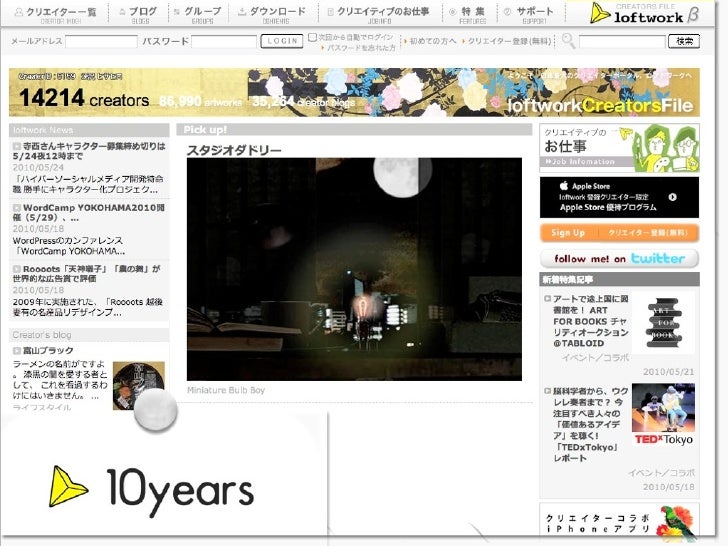The image size is (728, 546).
Task: Enable the auto-login checkbox
Action: pyautogui.click(x=312, y=37)
